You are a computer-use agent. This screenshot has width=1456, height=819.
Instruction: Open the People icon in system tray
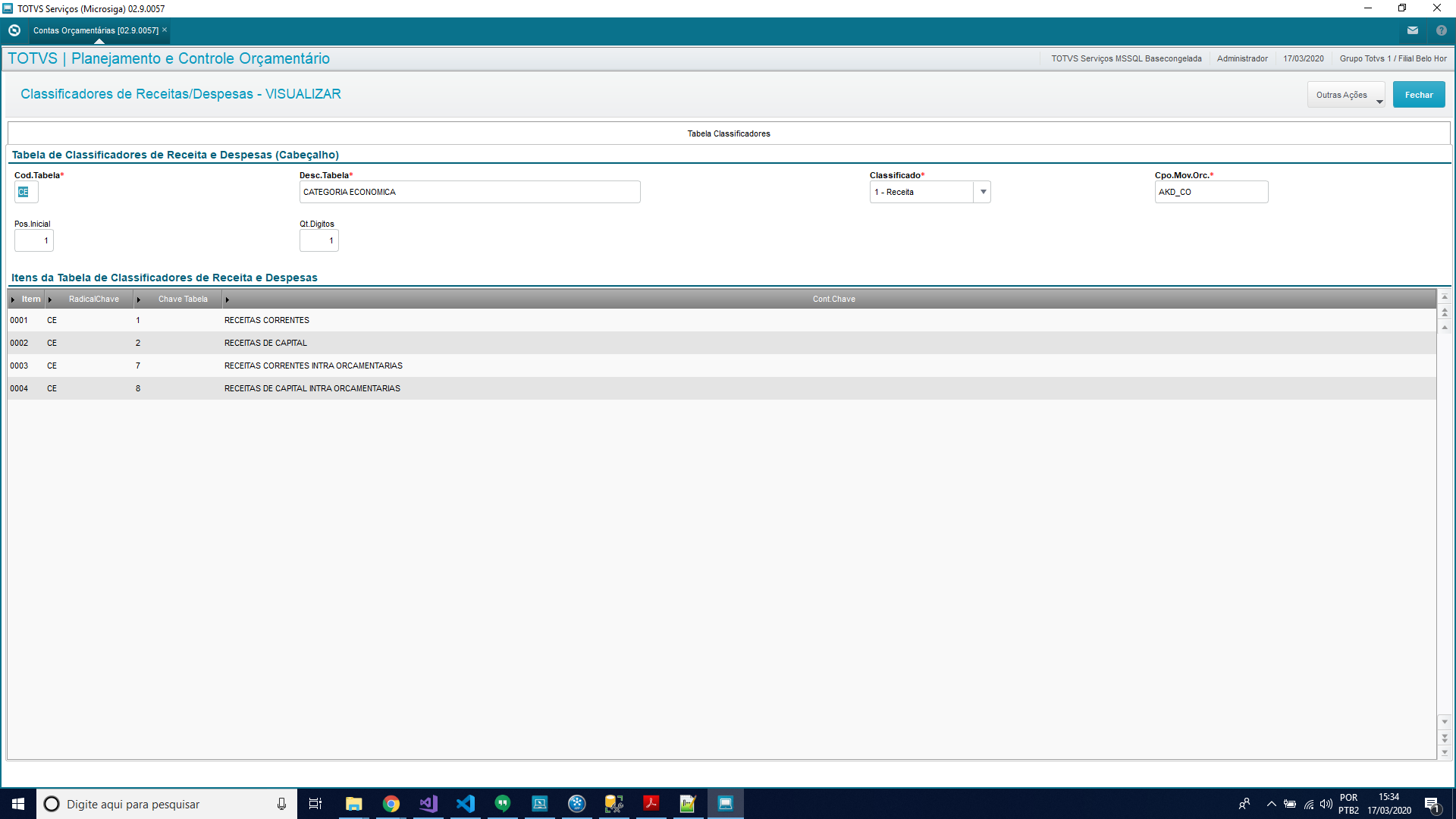click(1244, 804)
